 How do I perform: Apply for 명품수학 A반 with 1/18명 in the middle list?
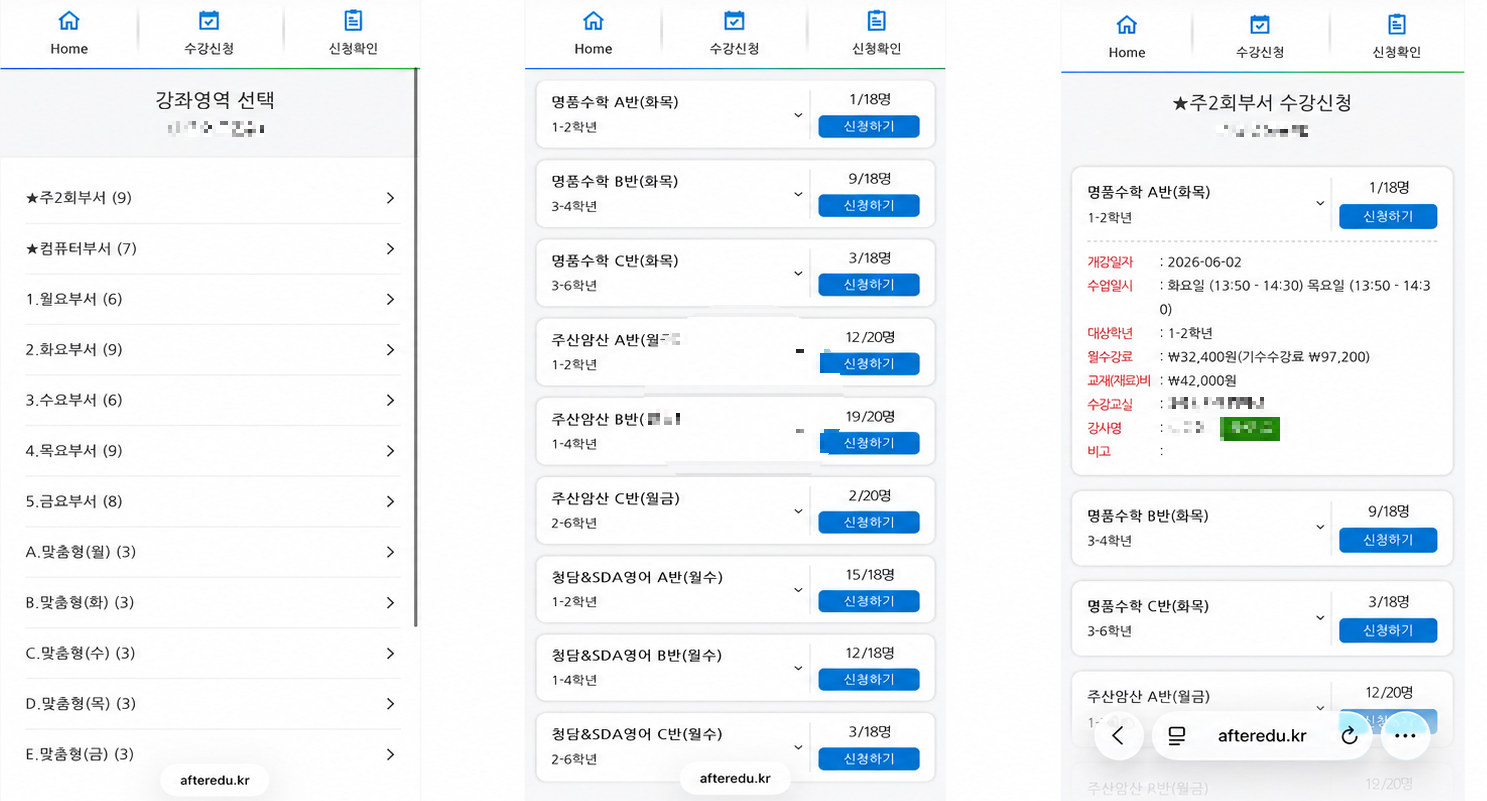[869, 127]
